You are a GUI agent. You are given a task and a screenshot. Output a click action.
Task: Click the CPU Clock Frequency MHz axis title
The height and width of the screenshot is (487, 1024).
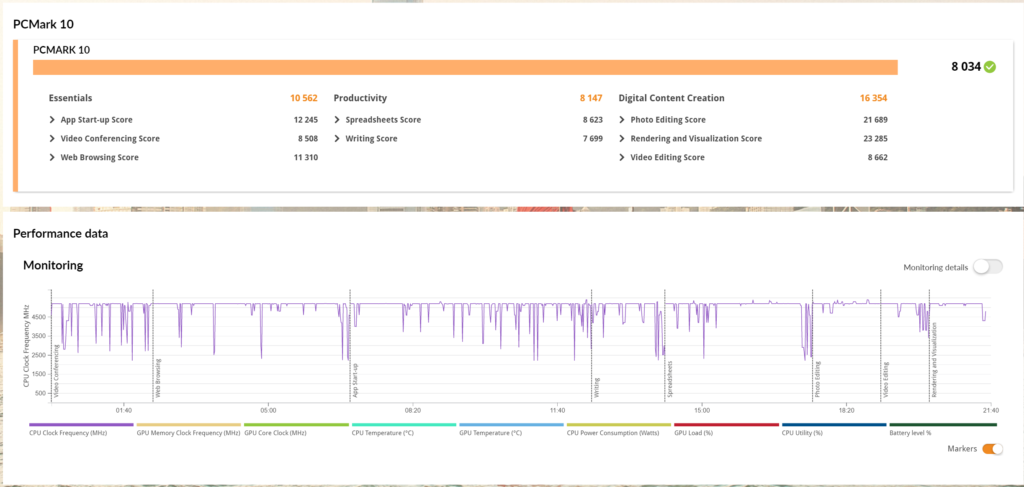(27, 345)
